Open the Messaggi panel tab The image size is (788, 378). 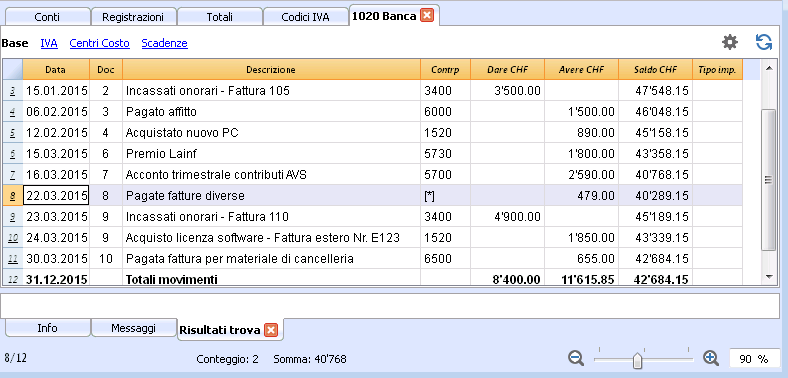(x=134, y=328)
